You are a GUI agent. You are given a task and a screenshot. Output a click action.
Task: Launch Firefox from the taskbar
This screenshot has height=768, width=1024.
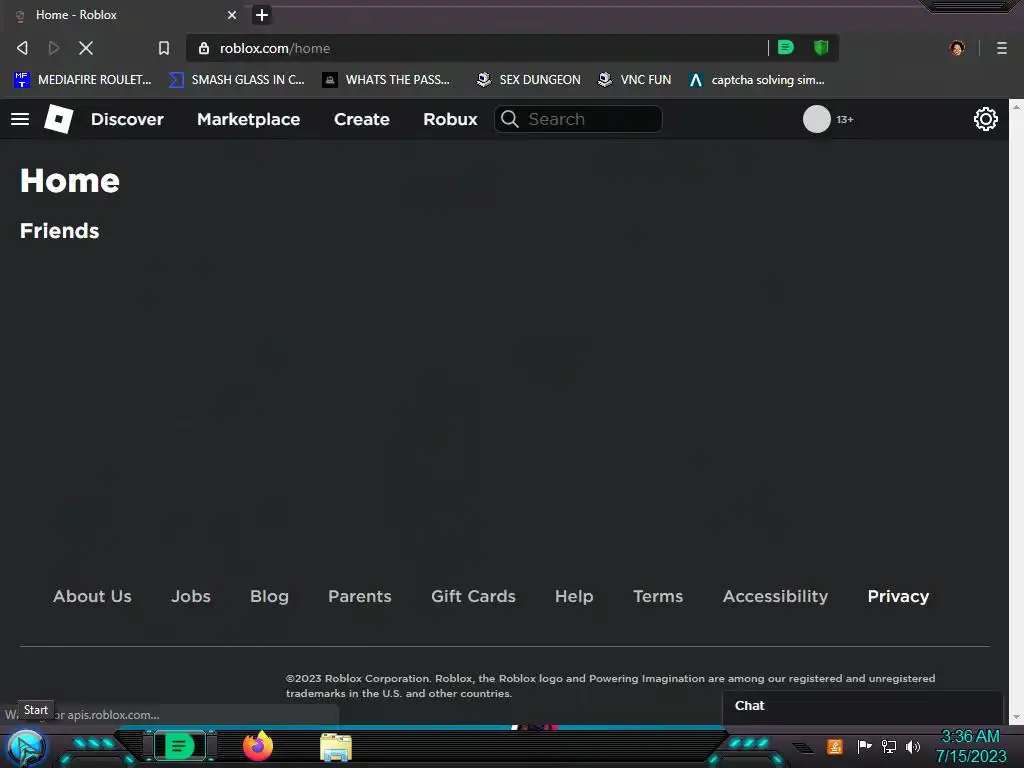click(x=257, y=746)
